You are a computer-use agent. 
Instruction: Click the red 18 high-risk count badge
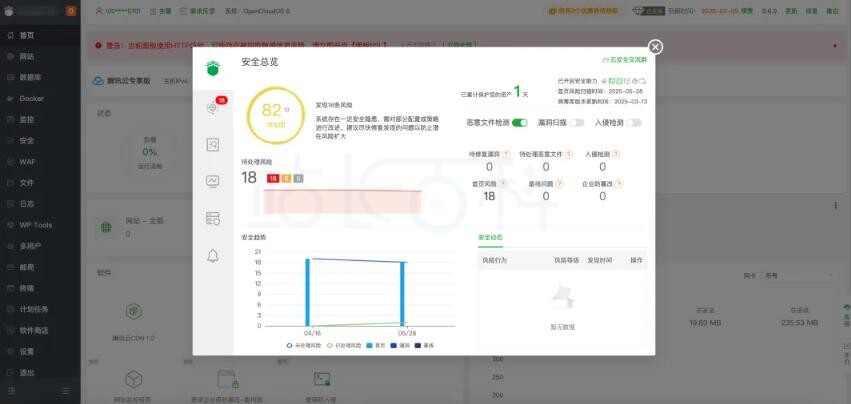click(272, 178)
